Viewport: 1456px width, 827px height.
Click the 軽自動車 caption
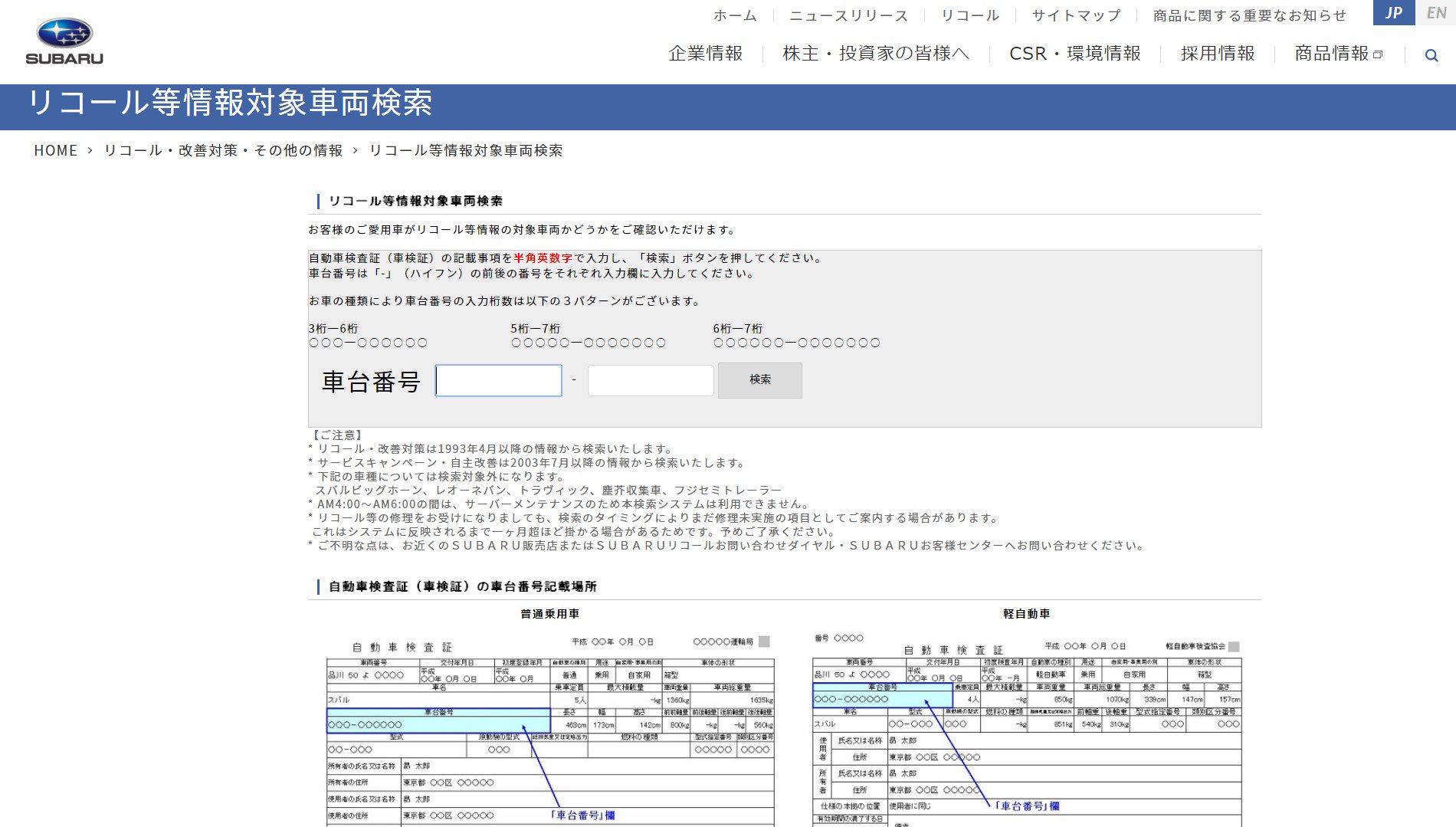[1027, 614]
